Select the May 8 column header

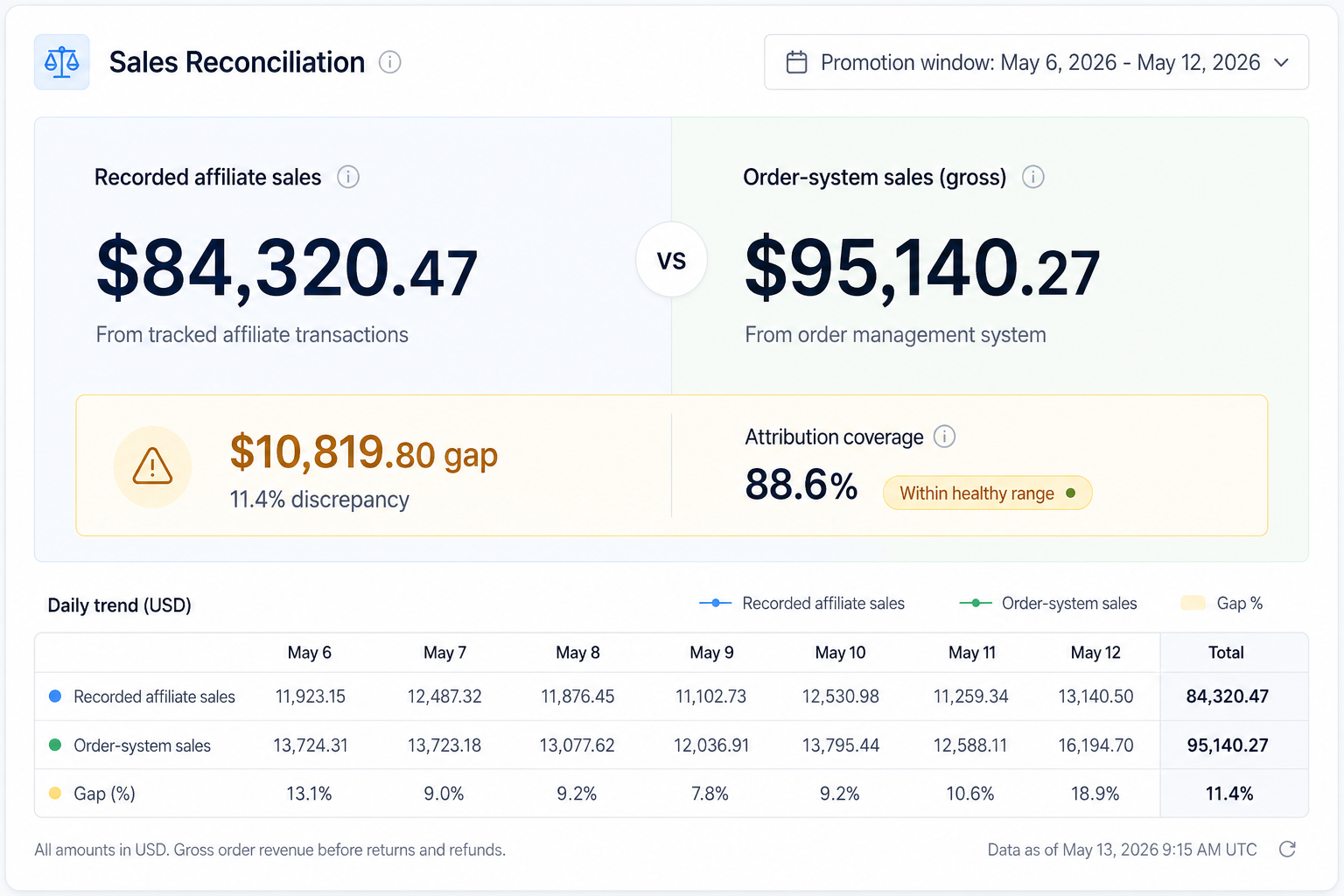(577, 653)
